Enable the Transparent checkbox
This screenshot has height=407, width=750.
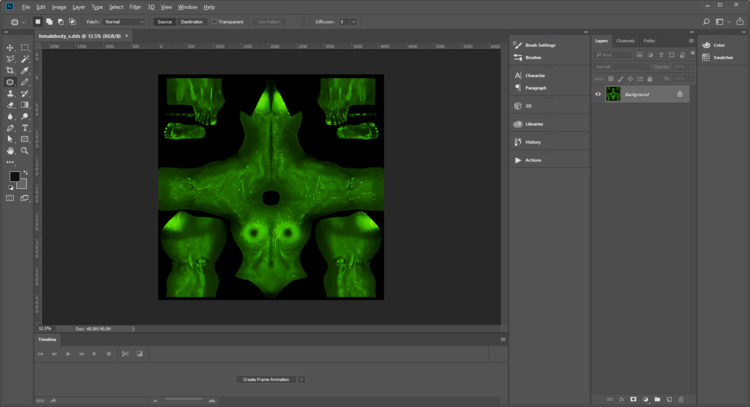coord(214,22)
